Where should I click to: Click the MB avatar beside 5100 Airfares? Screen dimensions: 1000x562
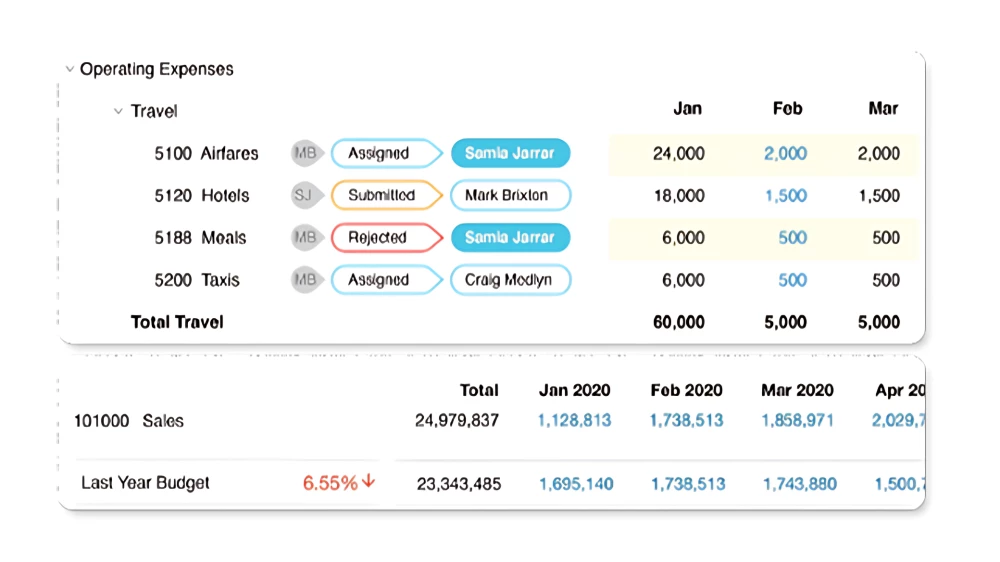point(304,153)
